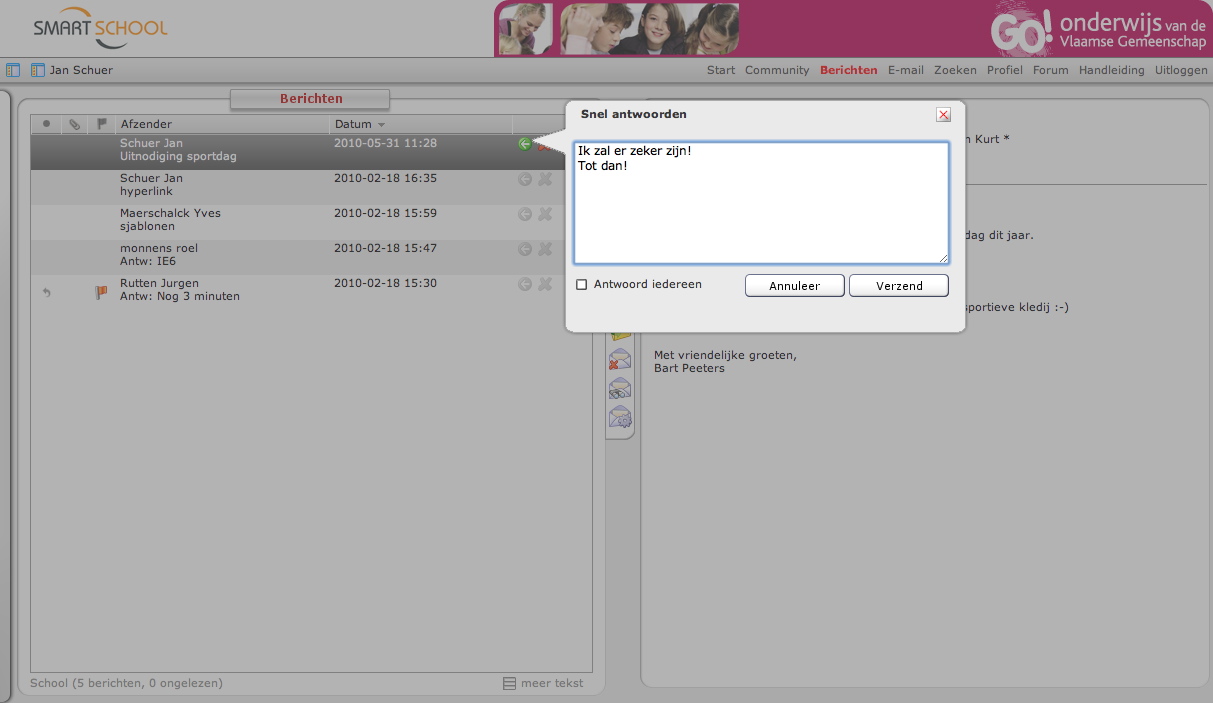Click delete X icon for hyperlink message
The image size is (1213, 703).
[545, 179]
